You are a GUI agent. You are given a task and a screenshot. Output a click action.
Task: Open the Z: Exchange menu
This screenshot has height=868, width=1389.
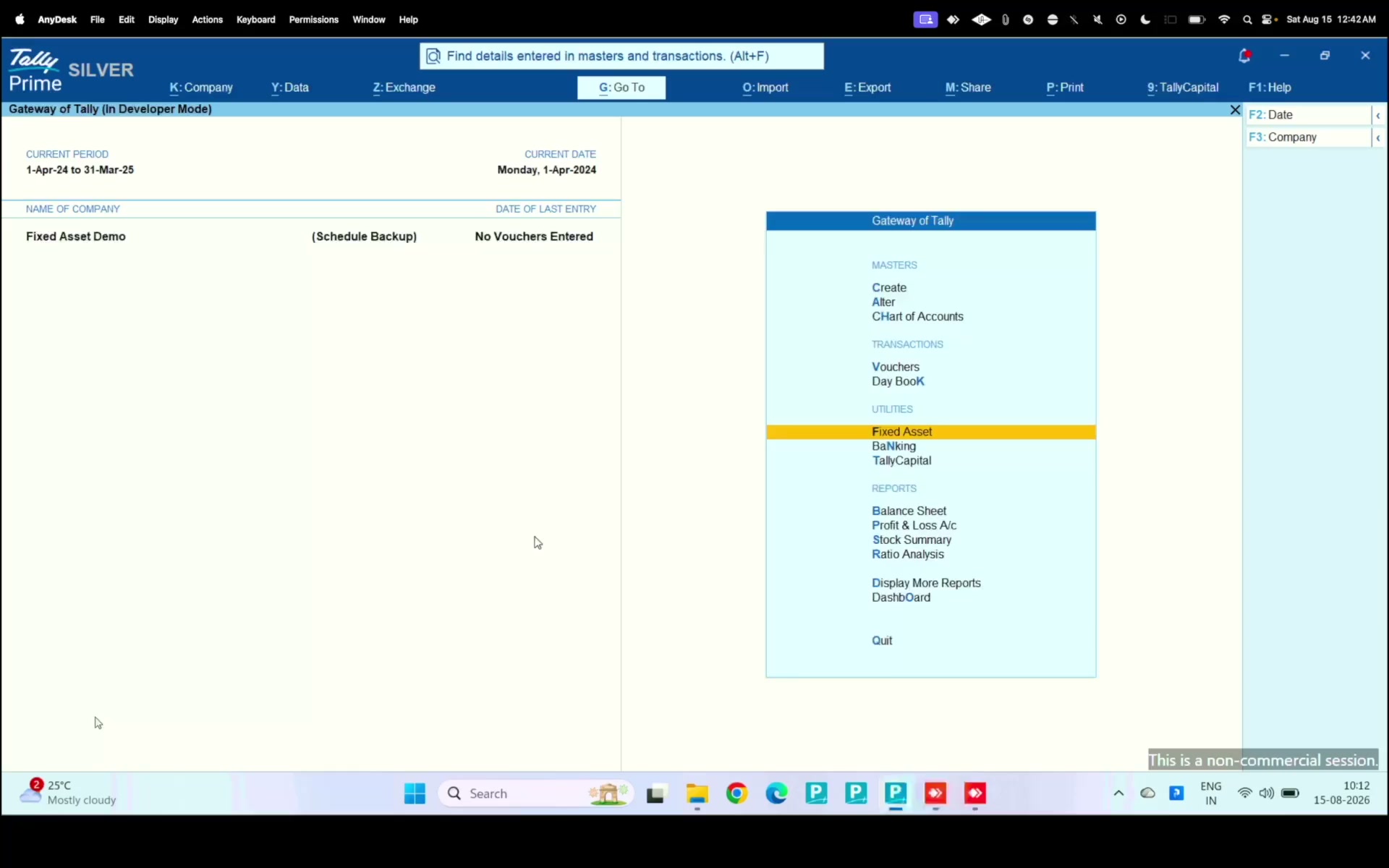[404, 88]
